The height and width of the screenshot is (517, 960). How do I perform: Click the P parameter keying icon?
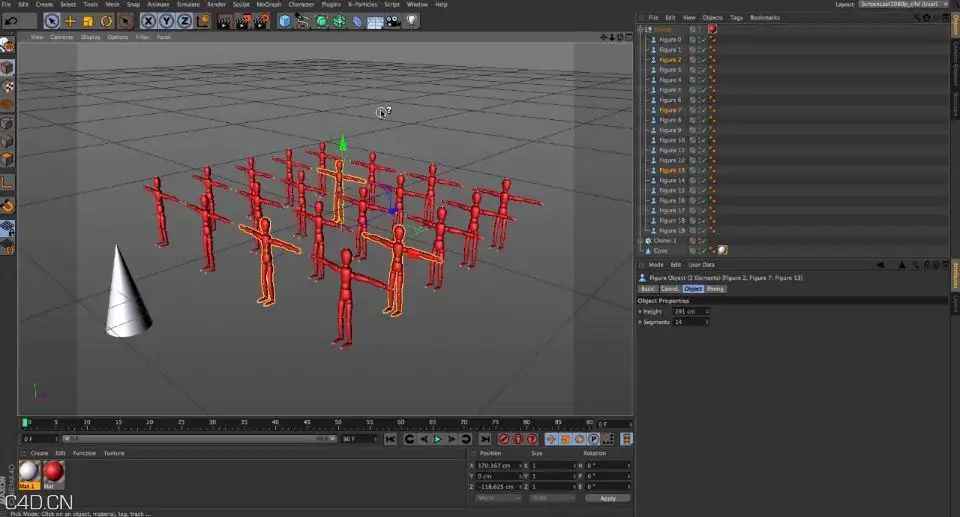[x=593, y=439]
